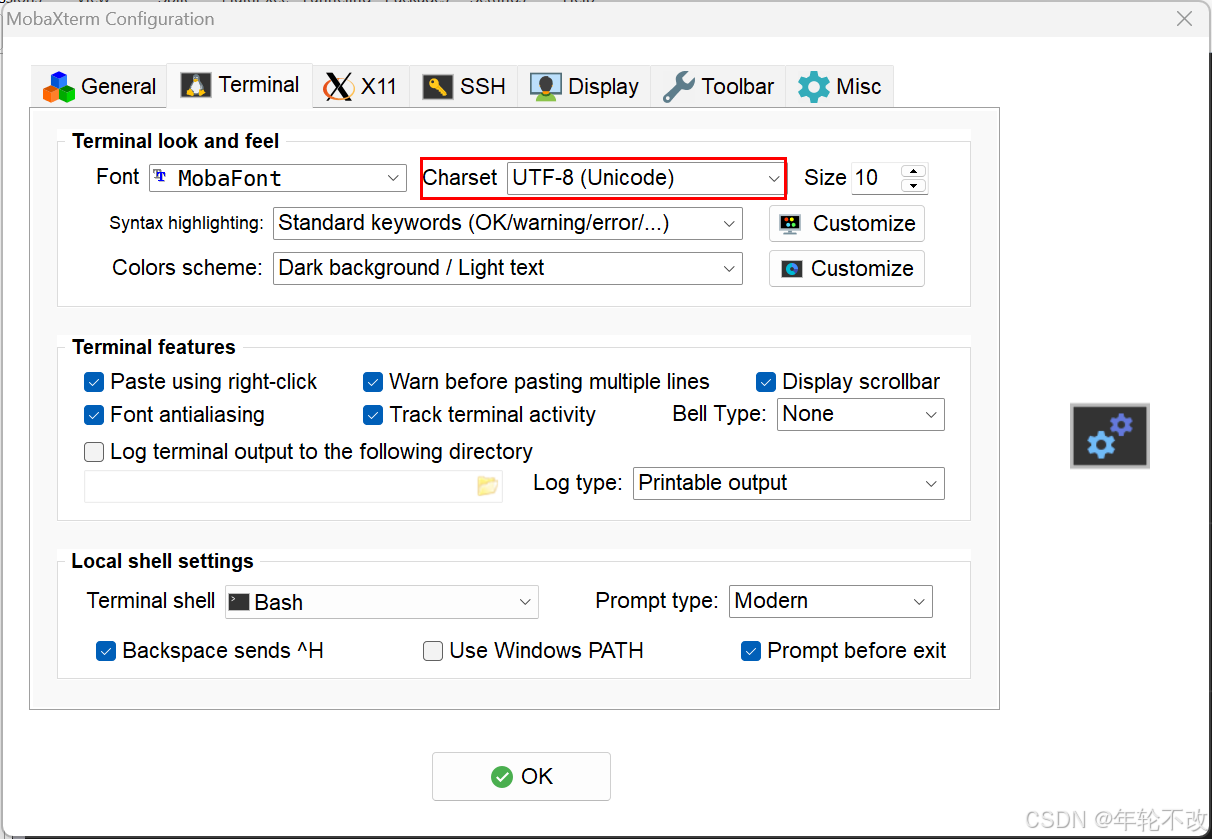Open the Charset dropdown UTF-8 (Unicode)

[646, 178]
